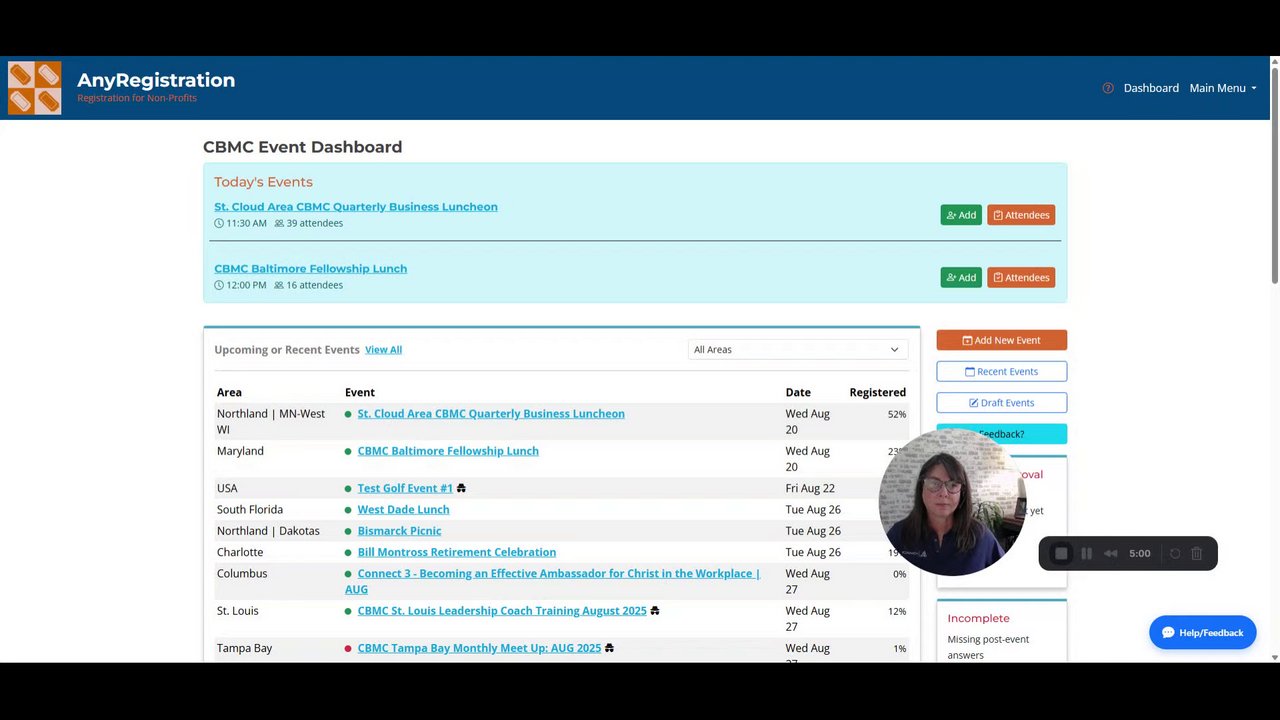Open the Main Menu dropdown
Image resolution: width=1280 pixels, height=720 pixels.
click(1222, 88)
